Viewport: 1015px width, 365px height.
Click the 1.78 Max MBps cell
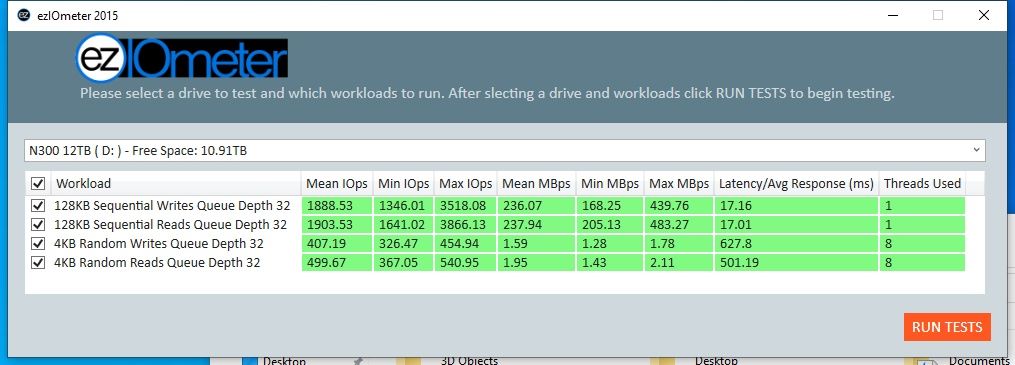tap(679, 244)
